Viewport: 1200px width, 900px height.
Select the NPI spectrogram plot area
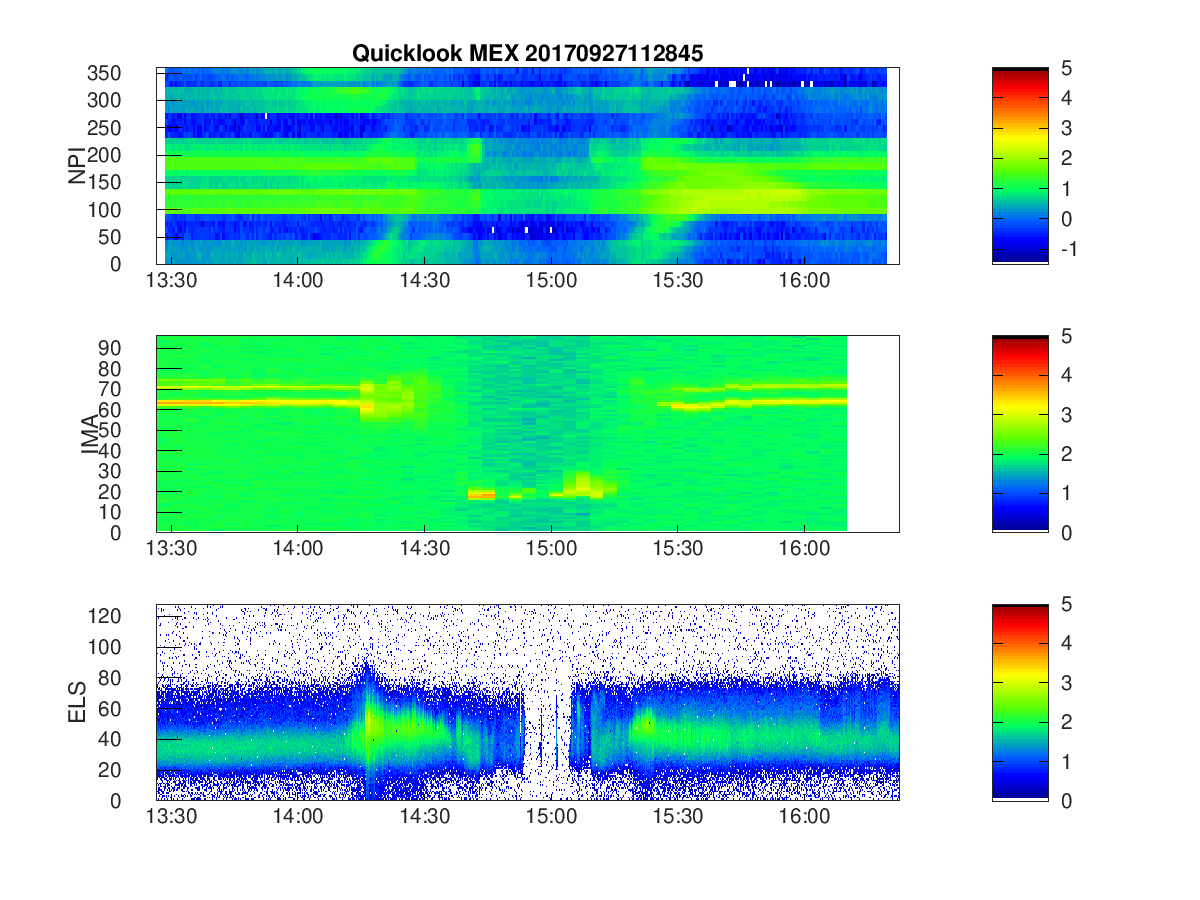tap(527, 166)
